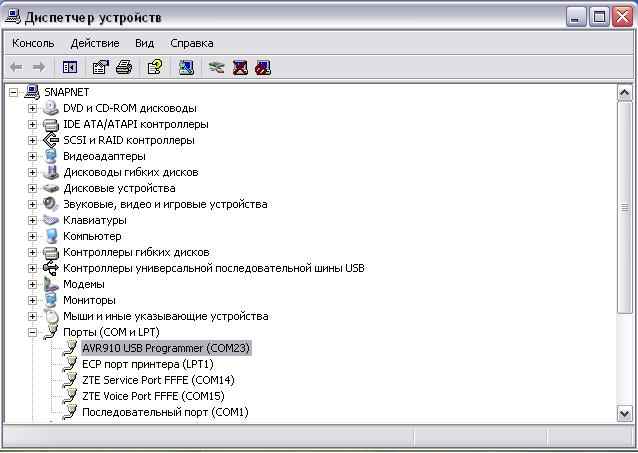
Task: Click the Print toolbar icon
Action: click(124, 67)
